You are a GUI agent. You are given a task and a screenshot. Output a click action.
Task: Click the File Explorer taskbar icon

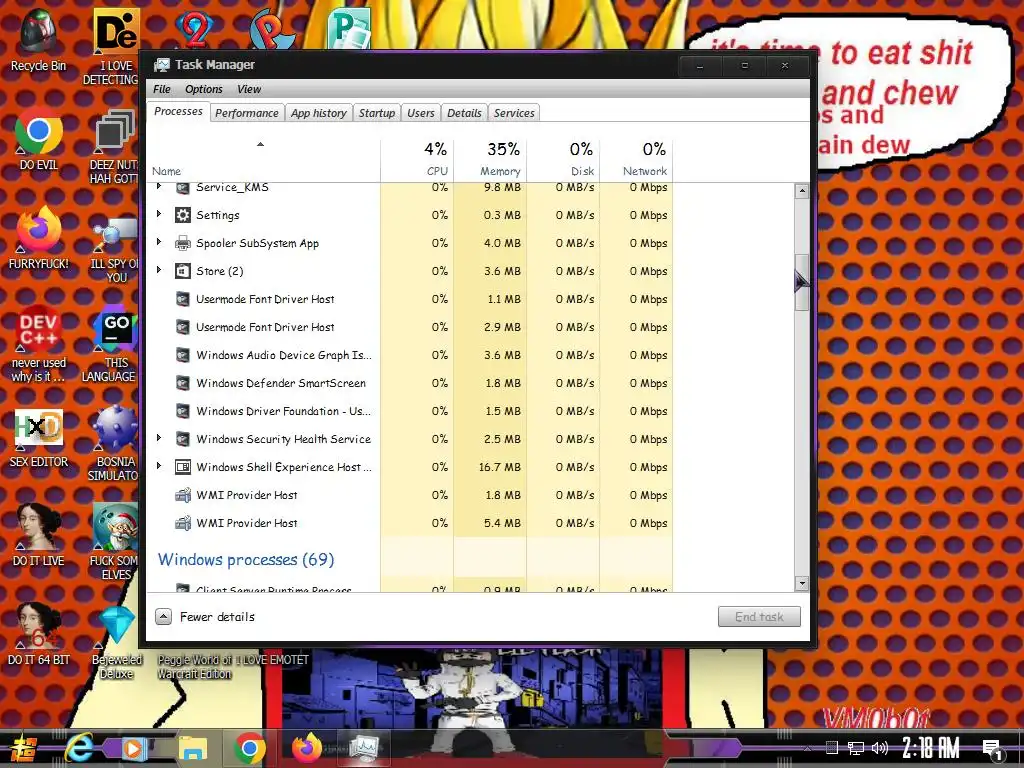point(193,748)
